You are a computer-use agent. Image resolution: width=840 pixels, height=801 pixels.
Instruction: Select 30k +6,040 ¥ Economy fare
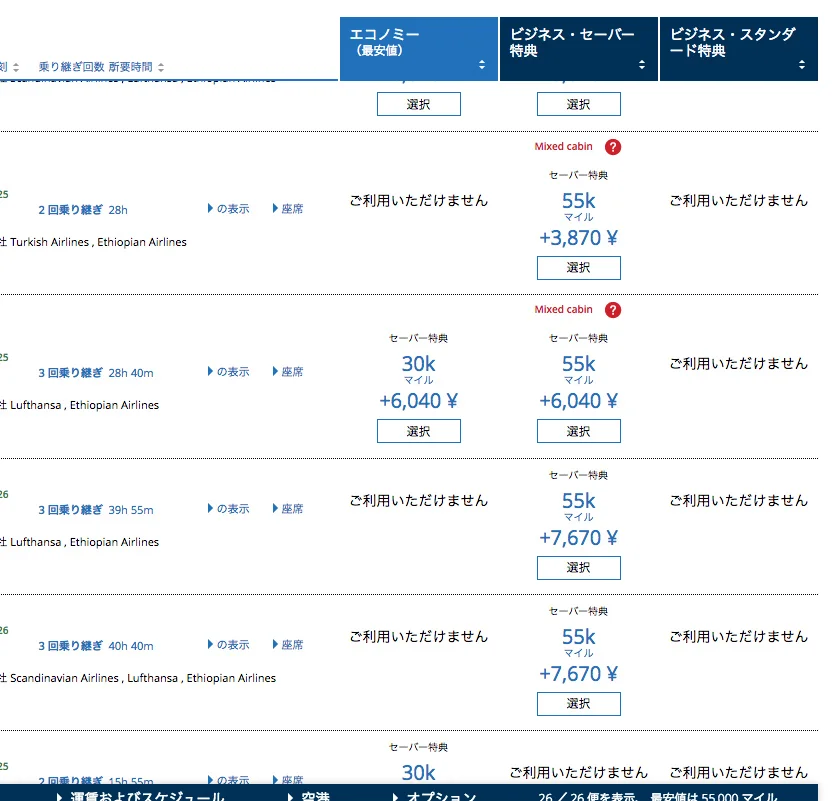pos(418,431)
